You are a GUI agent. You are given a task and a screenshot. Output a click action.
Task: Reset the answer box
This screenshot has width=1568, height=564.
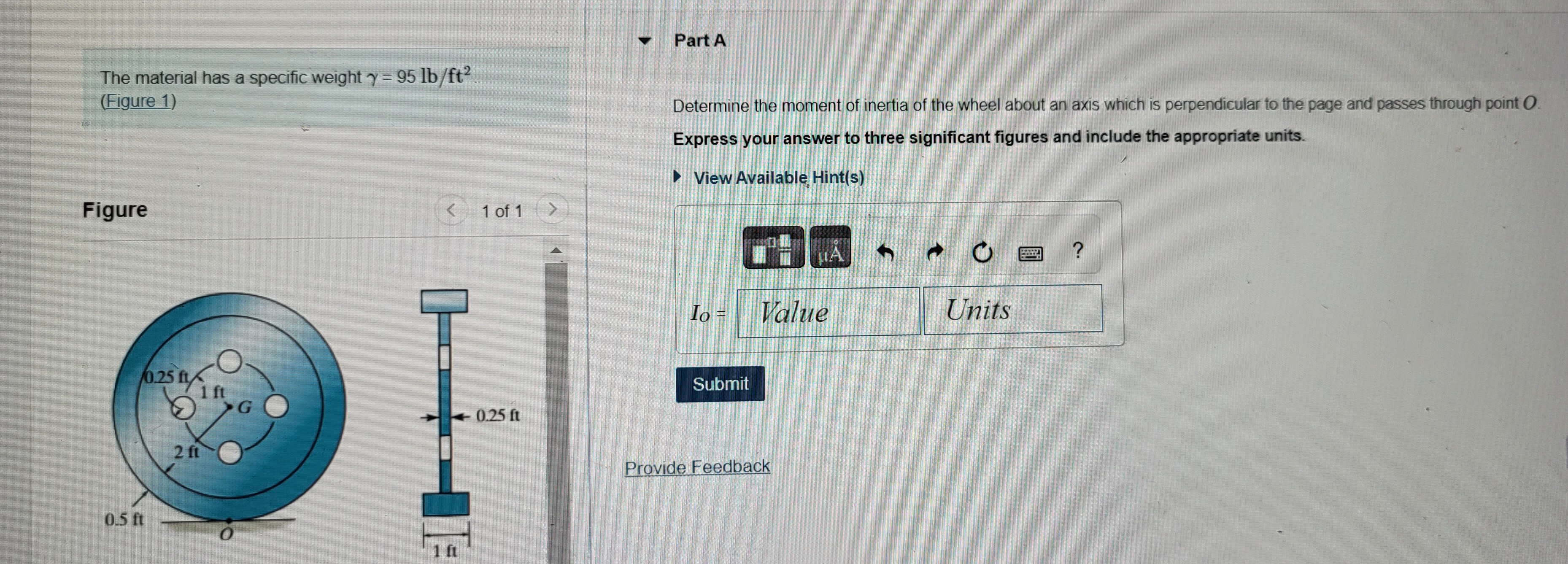[x=982, y=251]
